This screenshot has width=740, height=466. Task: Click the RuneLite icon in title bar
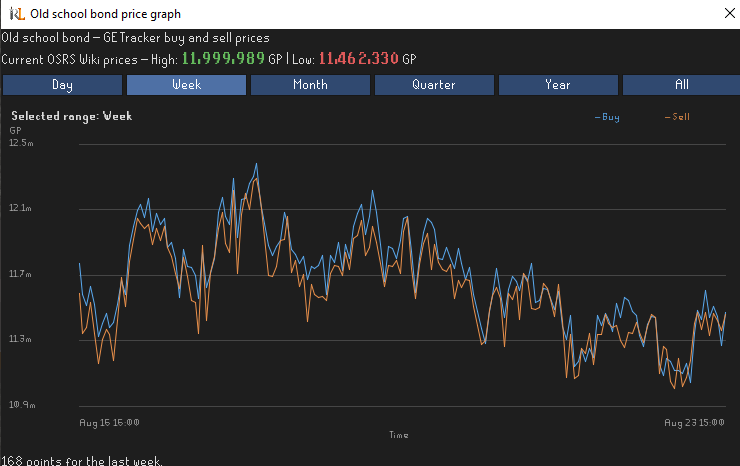point(17,14)
